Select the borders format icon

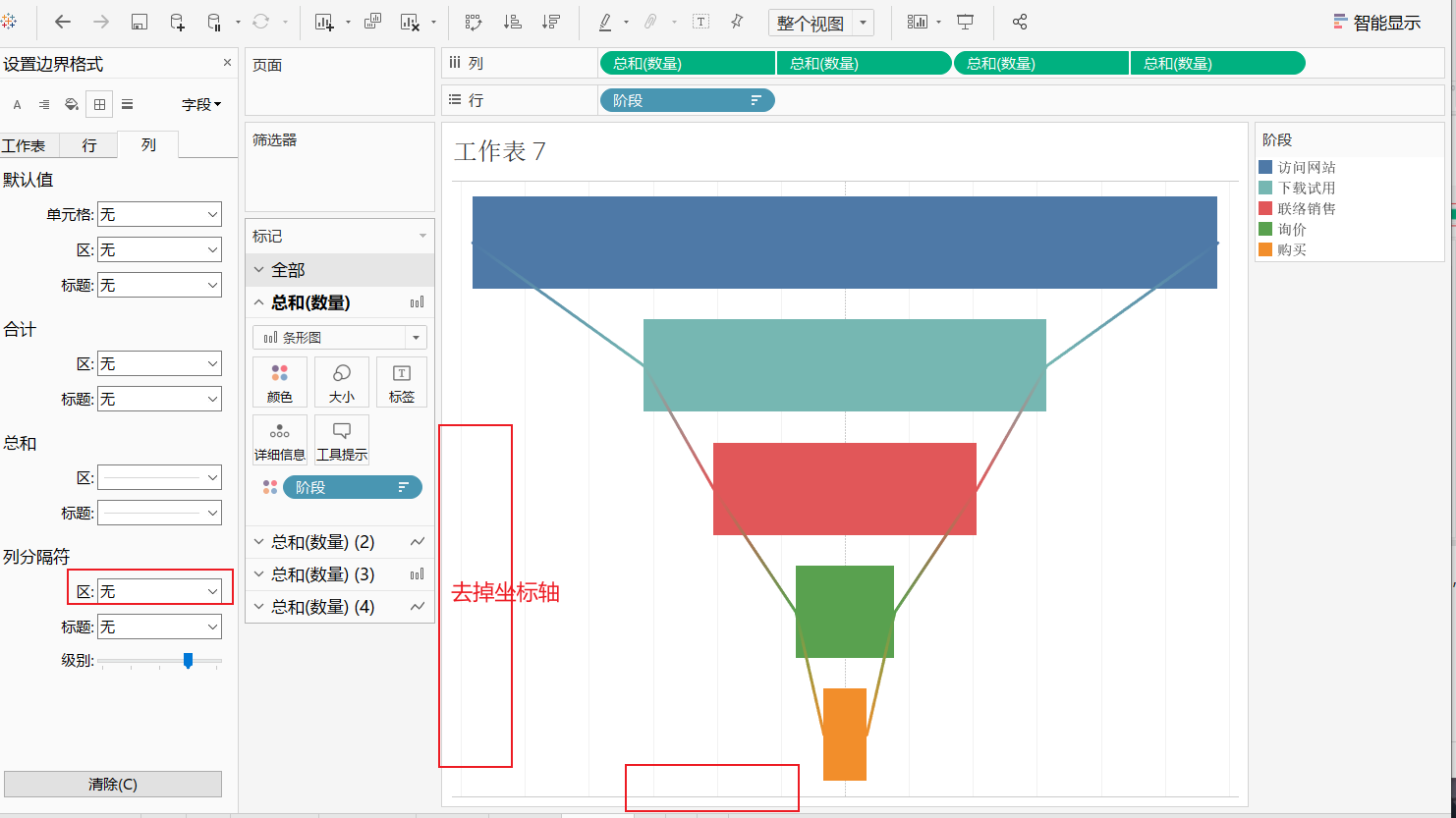[x=99, y=104]
